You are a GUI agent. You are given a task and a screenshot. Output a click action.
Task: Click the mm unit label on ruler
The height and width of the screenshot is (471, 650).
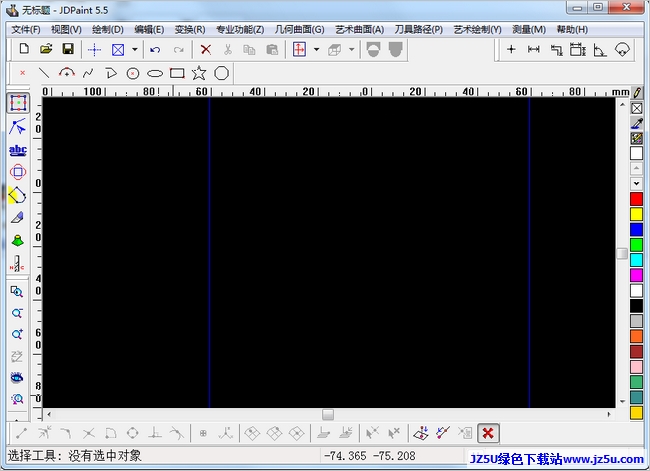coord(621,92)
